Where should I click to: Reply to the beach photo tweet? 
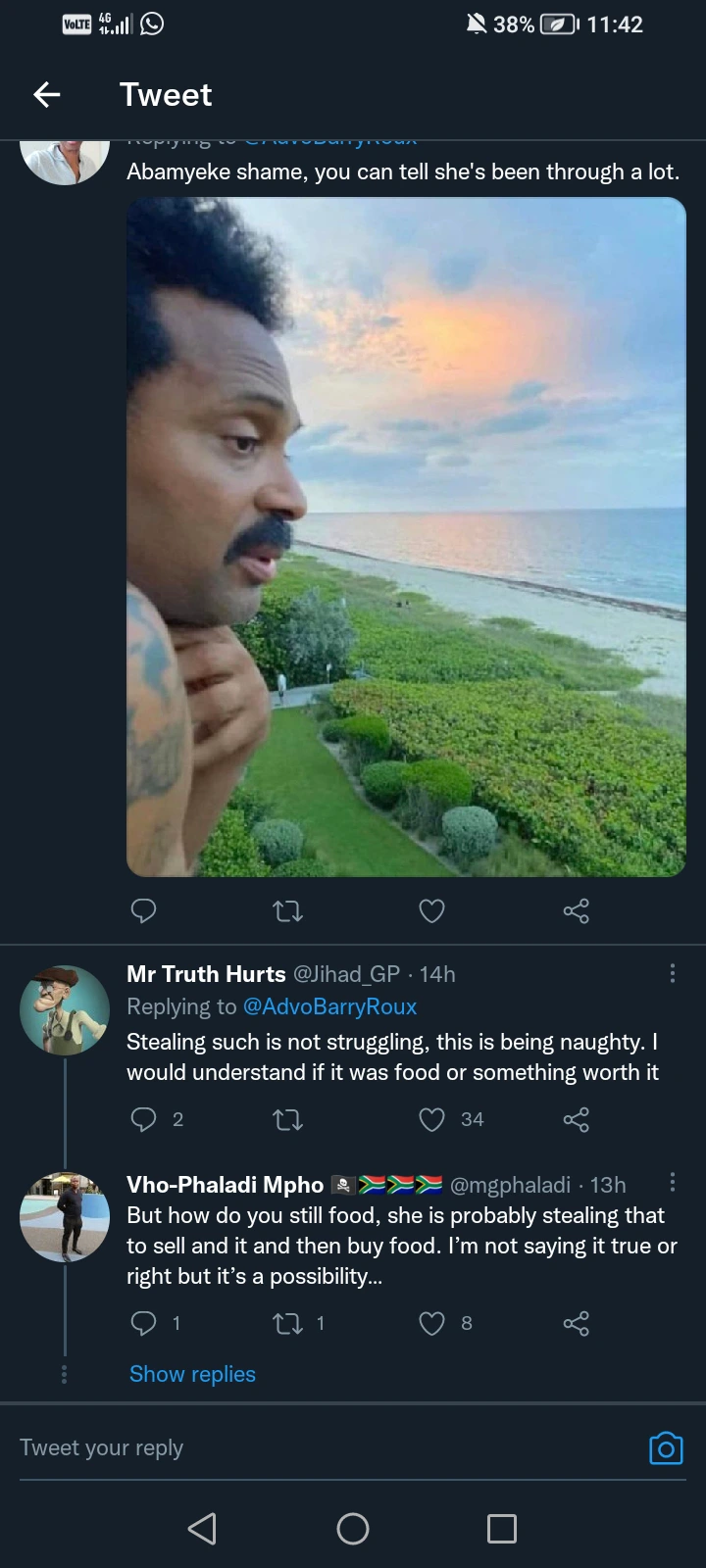(143, 911)
